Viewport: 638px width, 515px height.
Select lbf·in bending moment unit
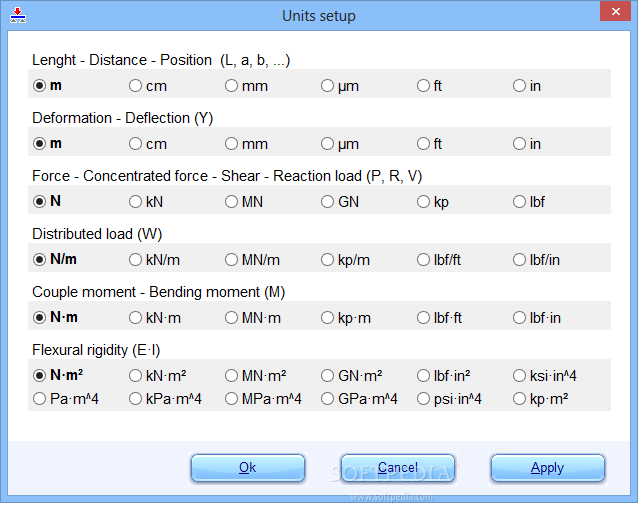click(x=537, y=318)
